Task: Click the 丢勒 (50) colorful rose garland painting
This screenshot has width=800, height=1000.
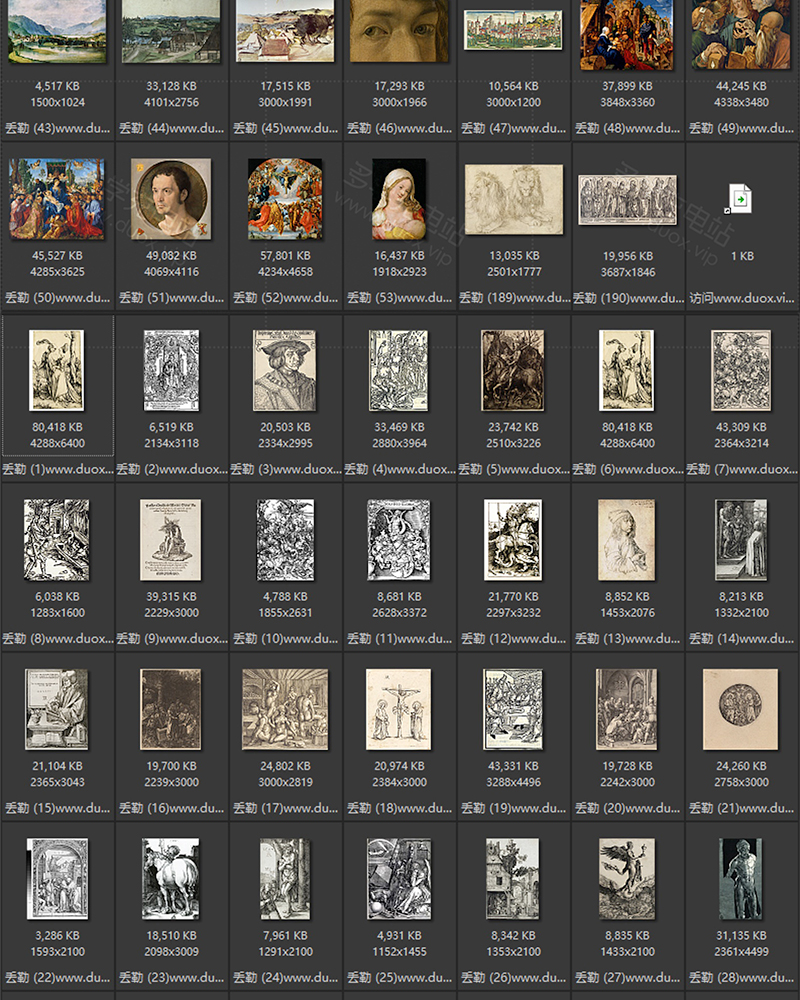Action: coord(57,200)
